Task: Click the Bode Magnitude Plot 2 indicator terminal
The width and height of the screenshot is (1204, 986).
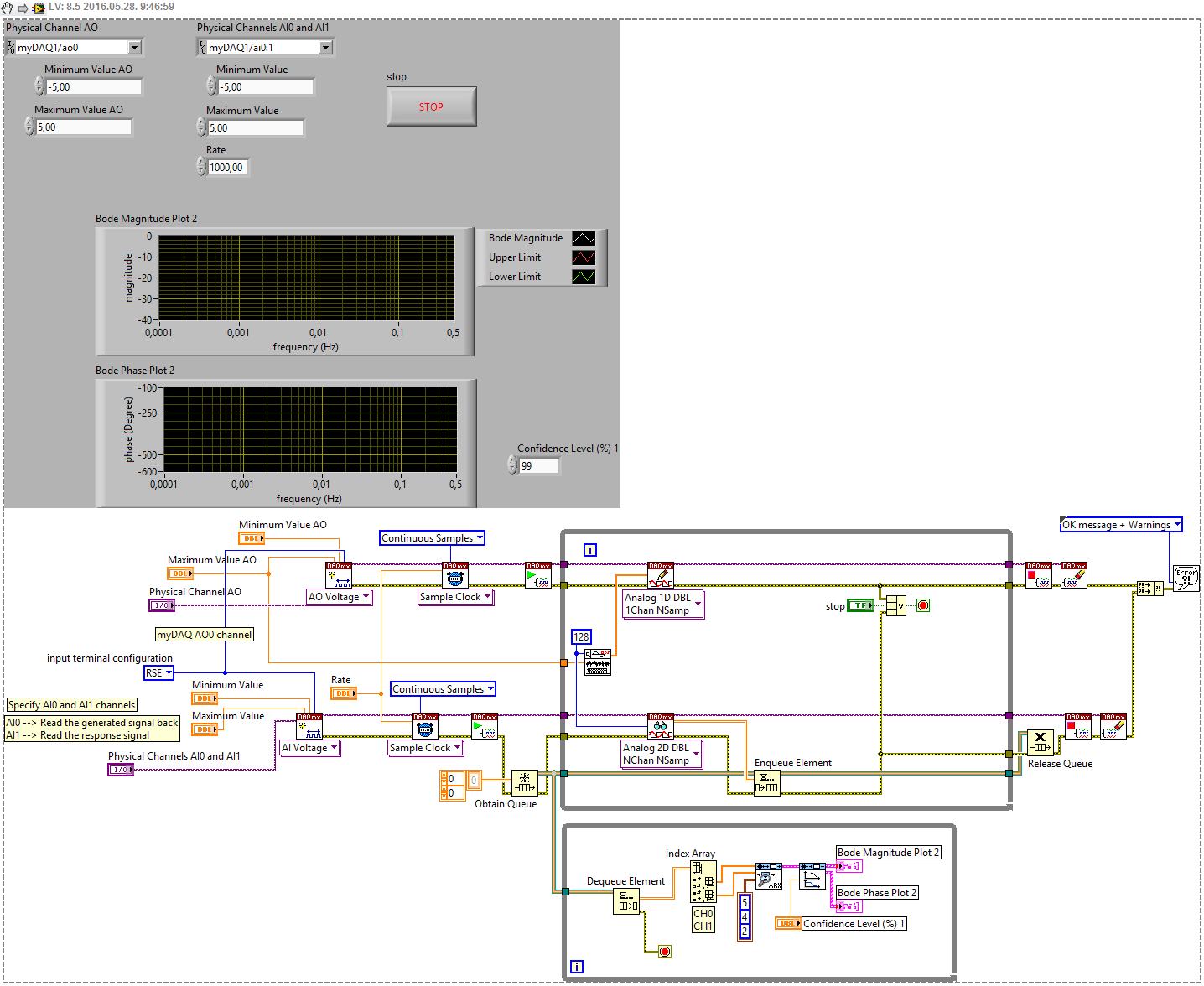Action: pyautogui.click(x=849, y=866)
